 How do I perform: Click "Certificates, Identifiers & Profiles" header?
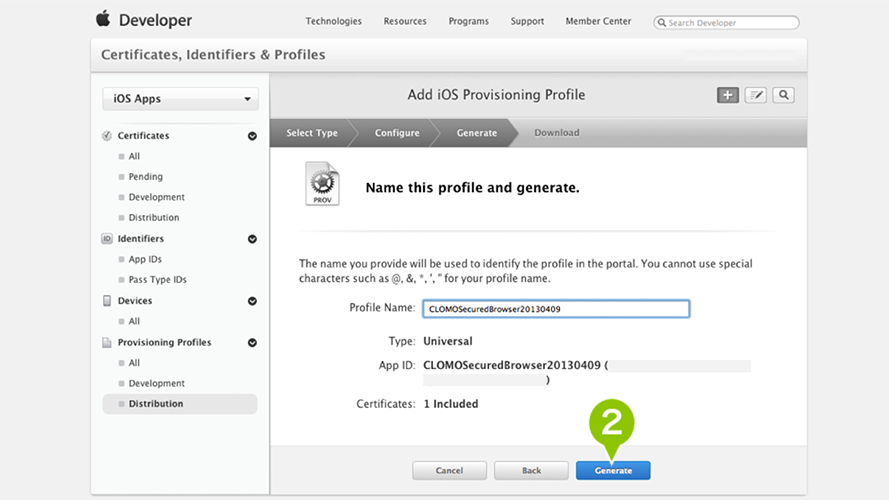[x=213, y=54]
